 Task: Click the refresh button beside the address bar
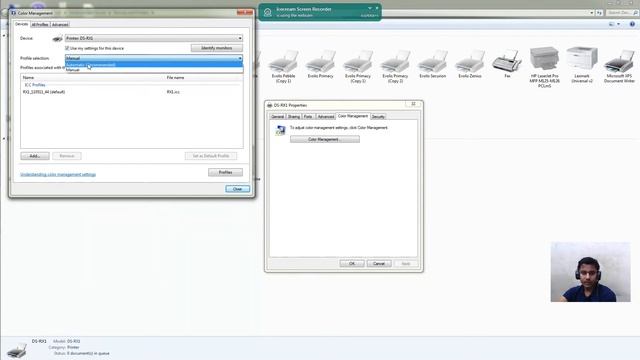599,13
